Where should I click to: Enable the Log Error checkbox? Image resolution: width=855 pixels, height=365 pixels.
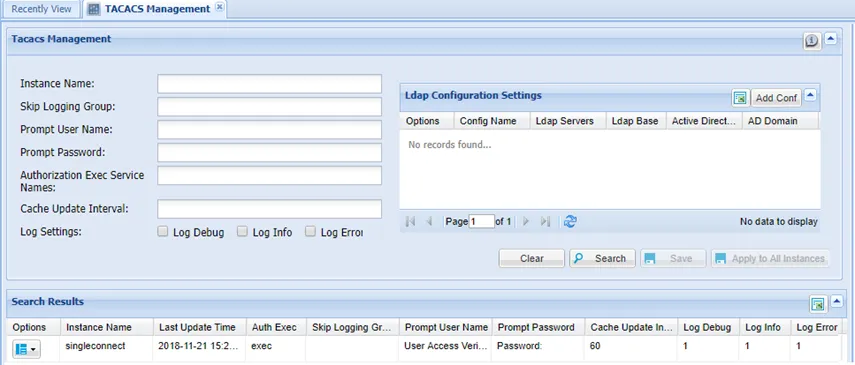point(310,232)
